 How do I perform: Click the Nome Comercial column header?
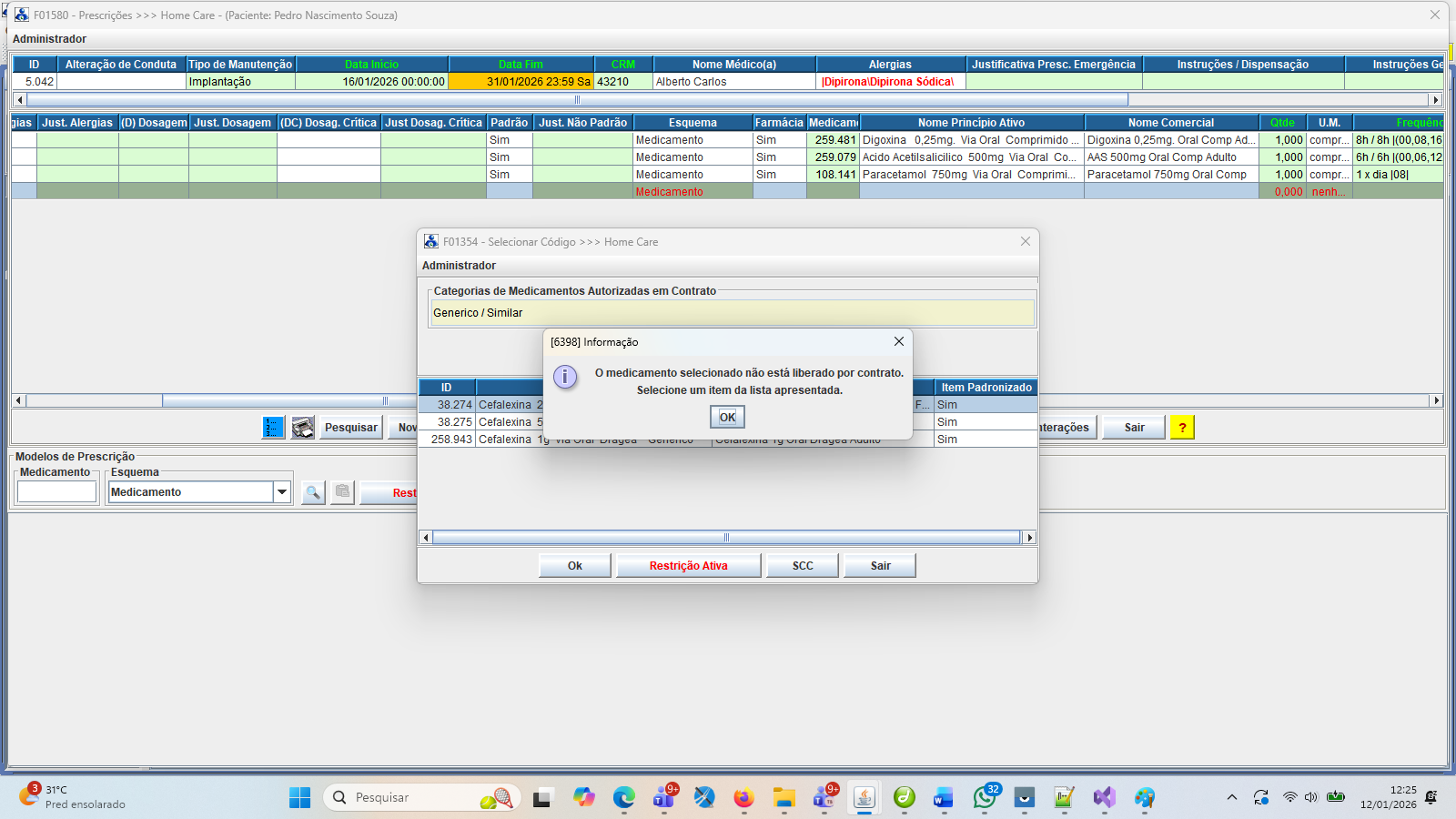[x=1170, y=123]
